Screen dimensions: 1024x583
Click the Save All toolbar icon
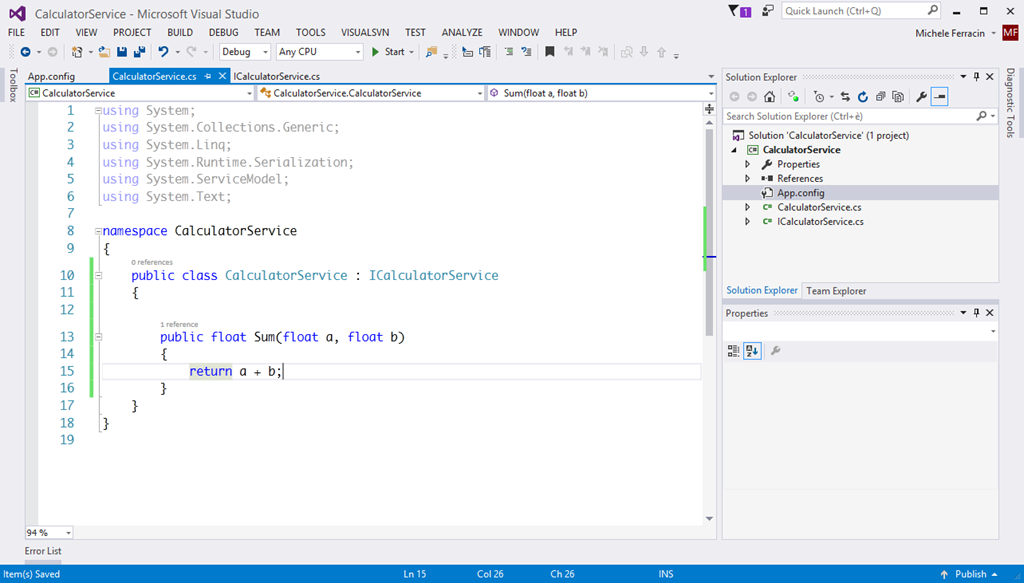tap(139, 52)
